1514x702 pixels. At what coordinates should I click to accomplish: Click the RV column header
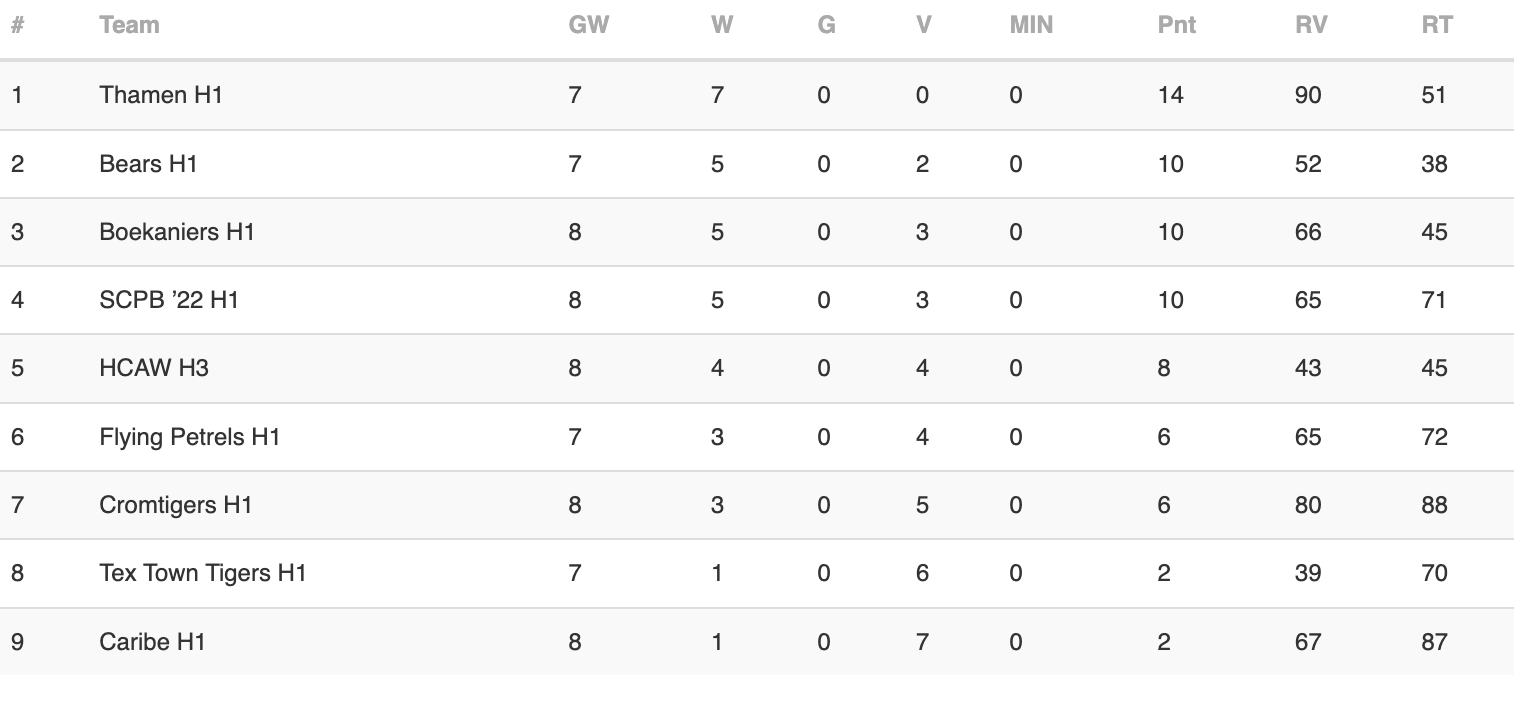(1311, 26)
